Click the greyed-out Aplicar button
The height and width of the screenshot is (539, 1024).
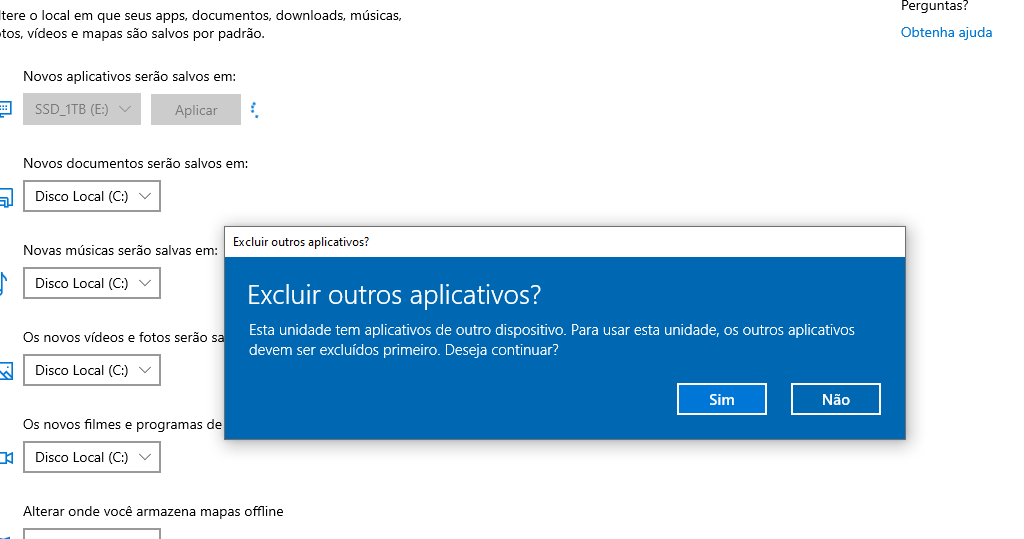[x=196, y=110]
